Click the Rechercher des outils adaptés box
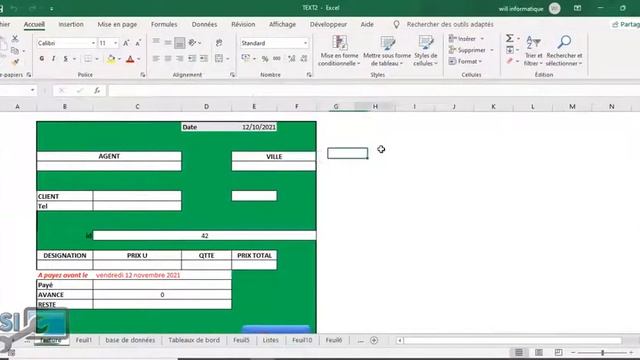 click(450, 24)
